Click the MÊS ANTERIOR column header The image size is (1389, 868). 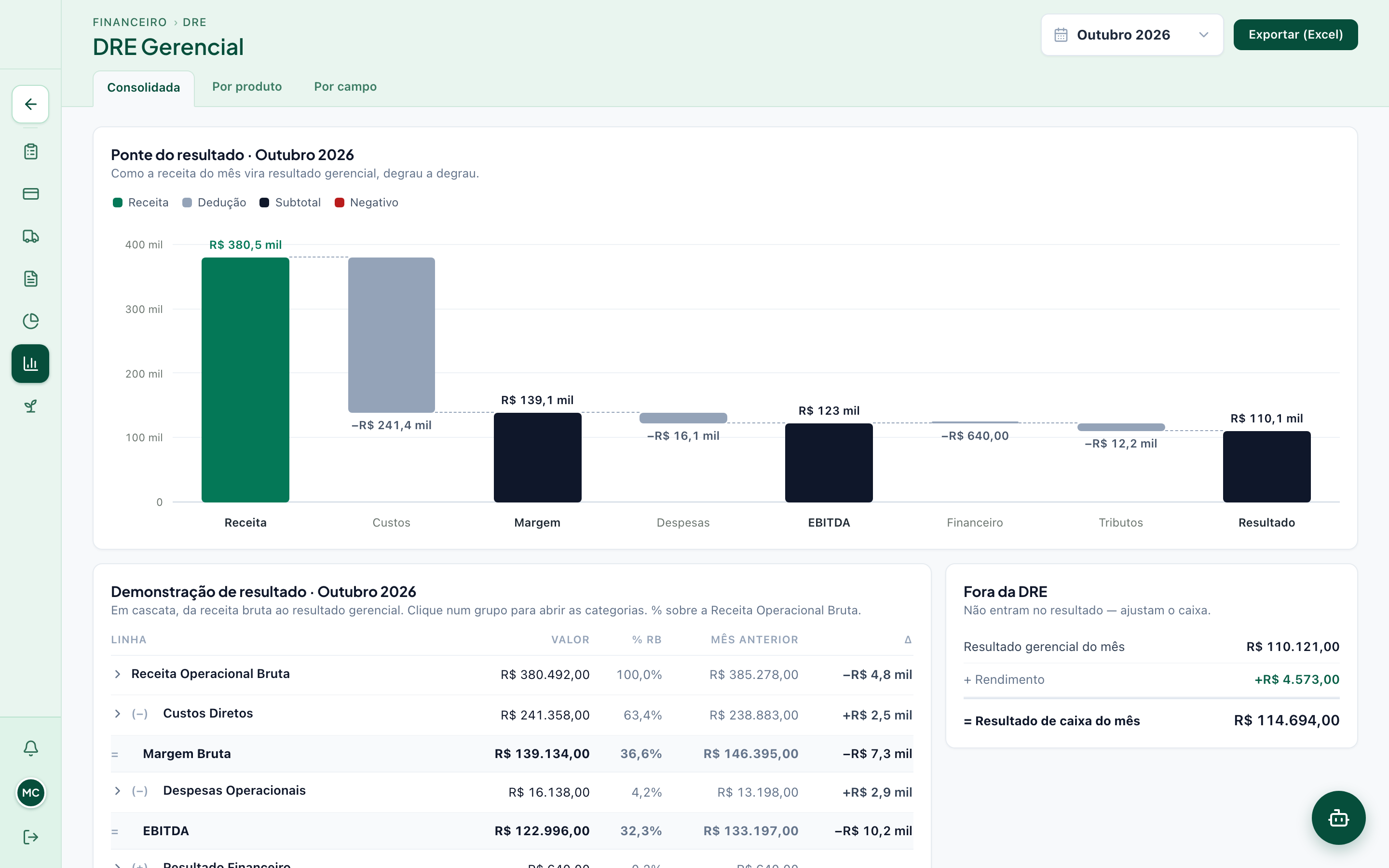(x=754, y=639)
